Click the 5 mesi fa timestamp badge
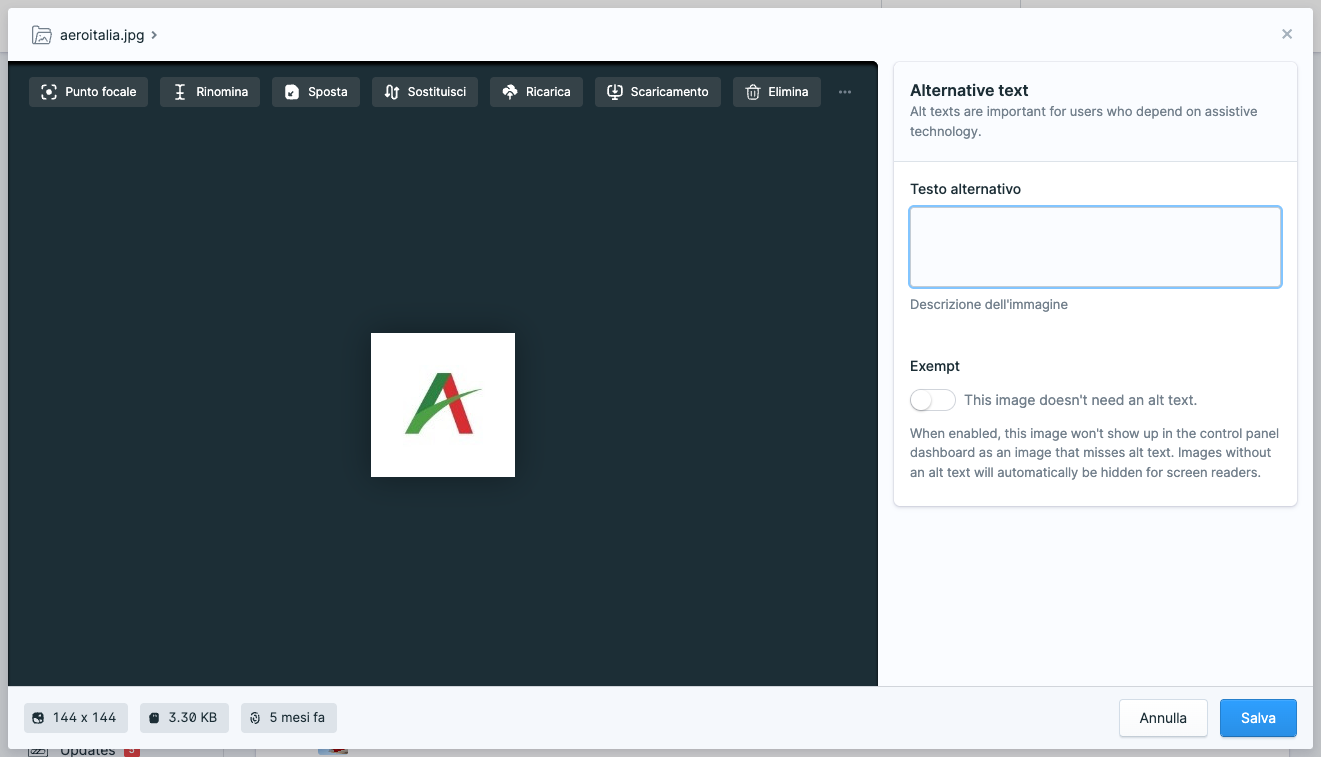1321x757 pixels. pos(289,718)
